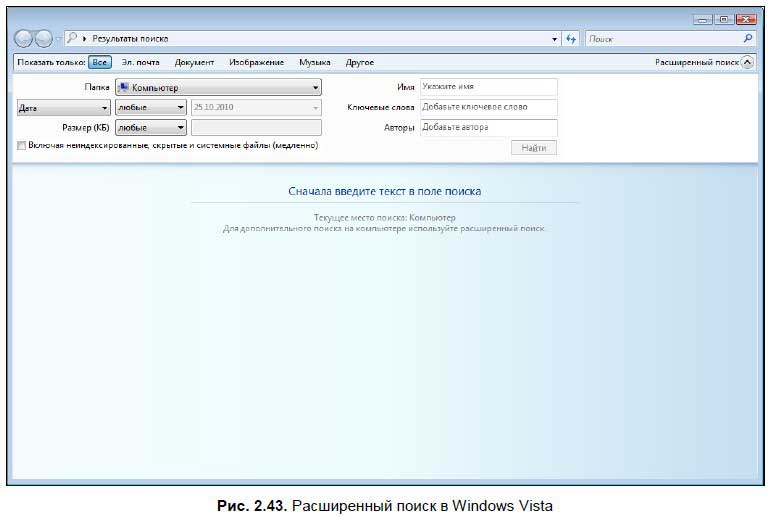
Task: Minimize the search results window
Action: 702,20
